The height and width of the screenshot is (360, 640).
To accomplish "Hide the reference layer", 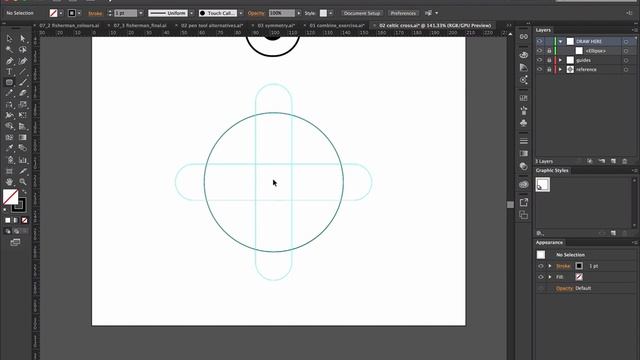I will point(540,69).
